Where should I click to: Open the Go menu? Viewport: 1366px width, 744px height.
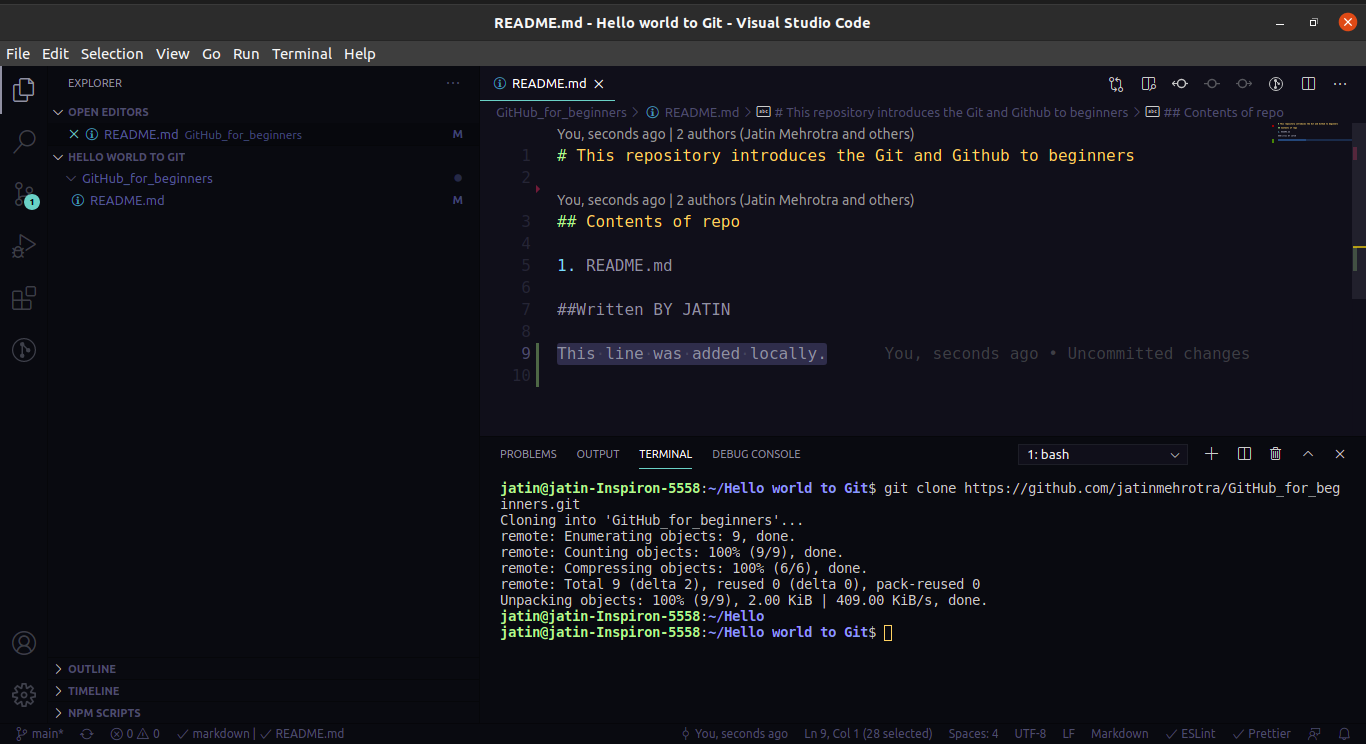[x=211, y=54]
